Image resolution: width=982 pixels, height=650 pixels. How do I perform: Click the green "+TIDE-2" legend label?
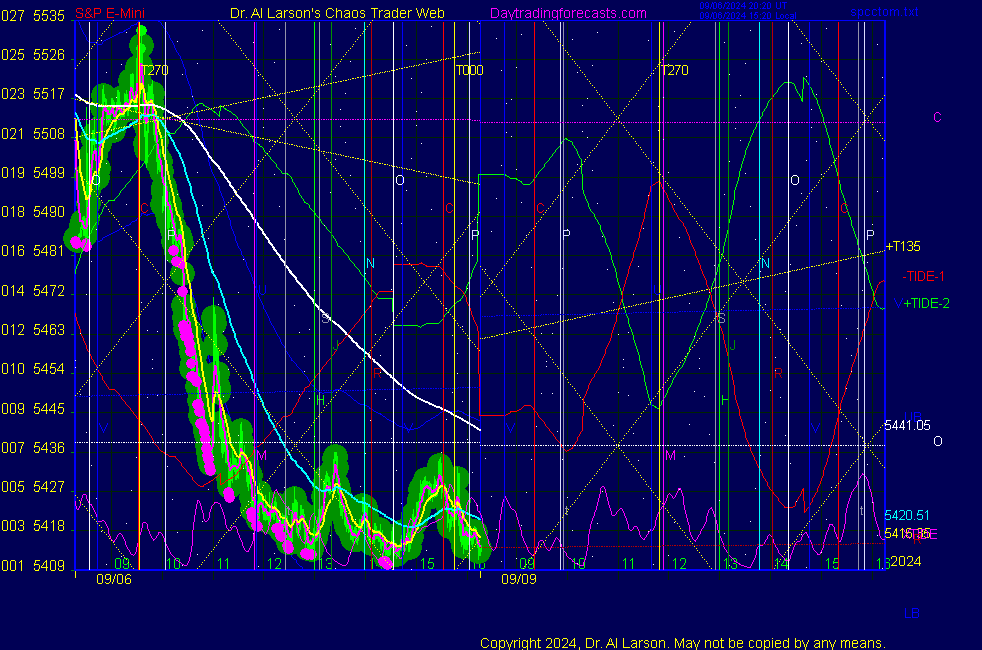[x=926, y=303]
